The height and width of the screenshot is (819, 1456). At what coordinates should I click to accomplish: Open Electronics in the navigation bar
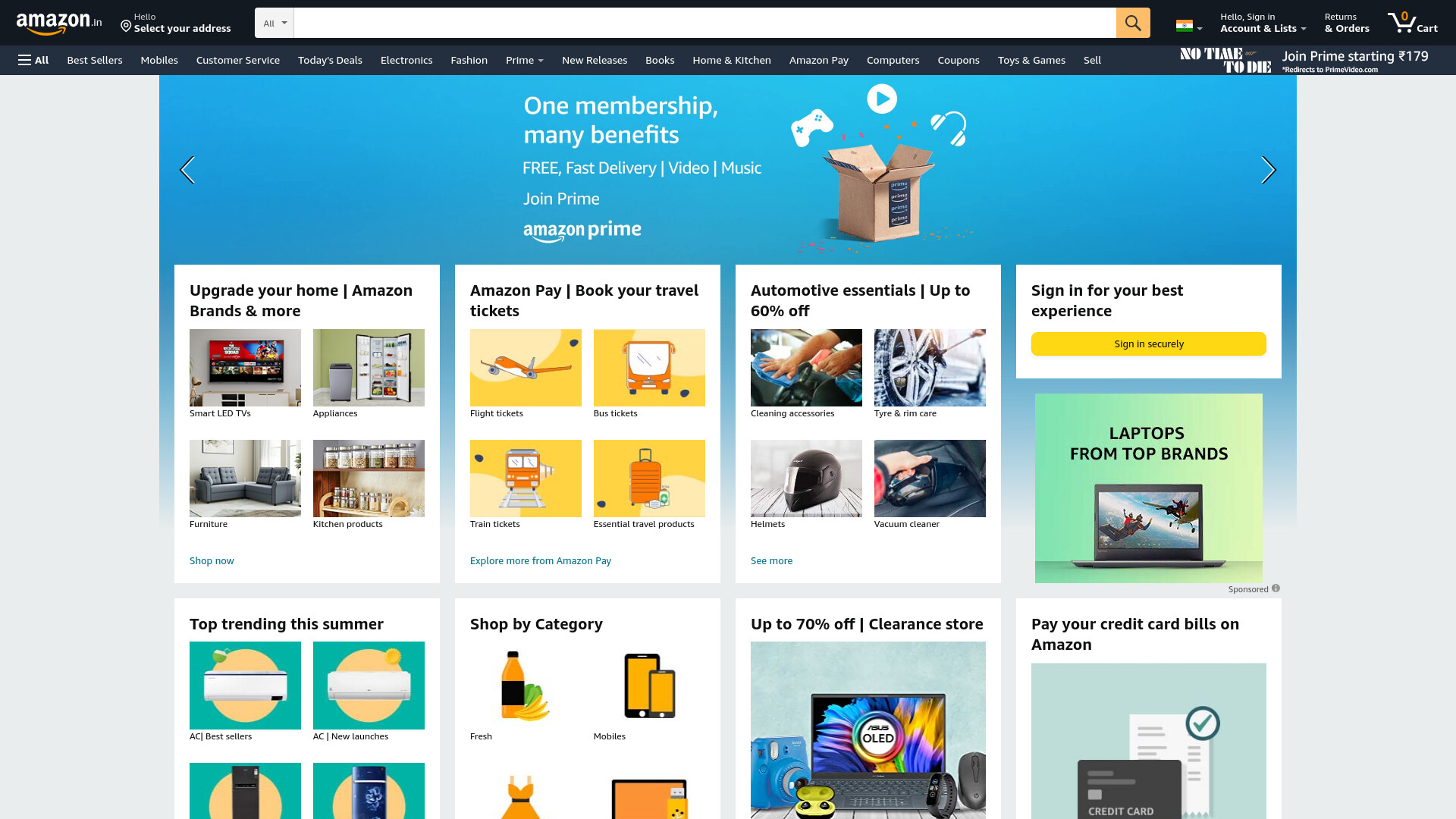click(406, 60)
